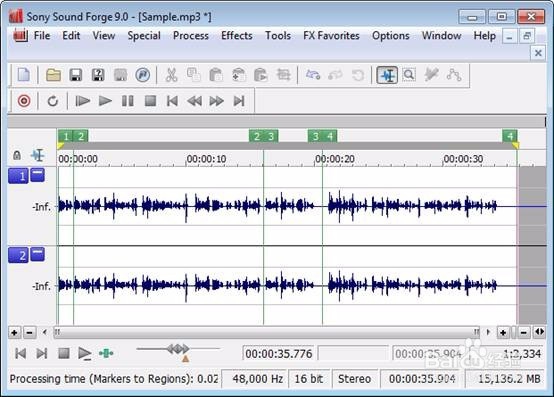The width and height of the screenshot is (554, 397).
Task: Open the Process menu
Action: click(x=191, y=36)
